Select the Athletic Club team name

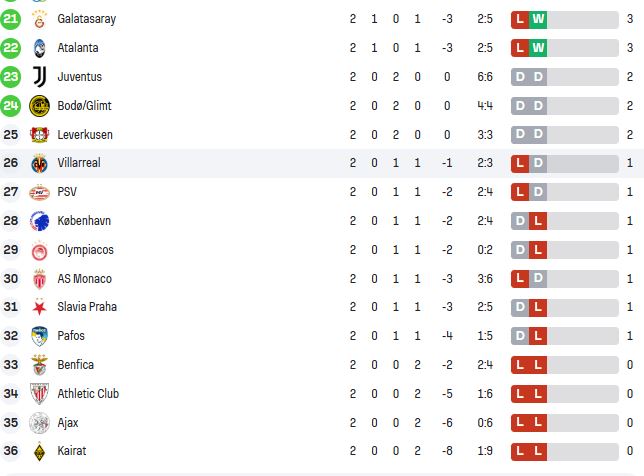click(89, 394)
